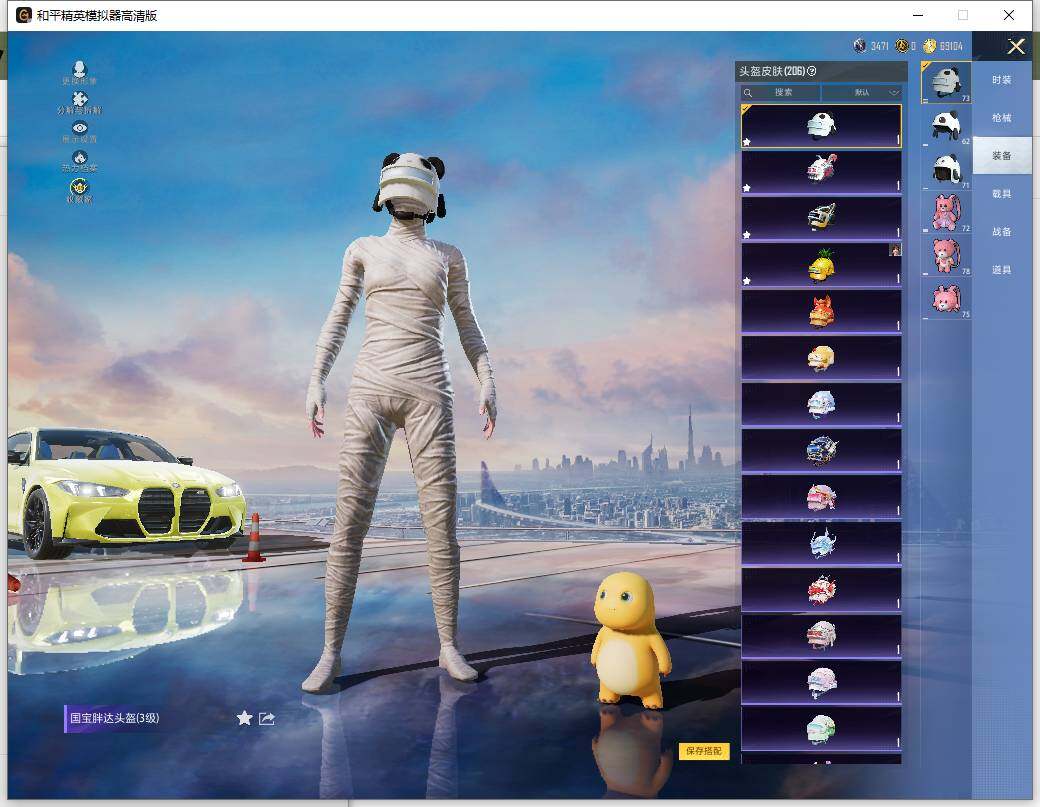This screenshot has height=807, width=1040.
Task: Select the red and white horned helmet skin
Action: 821,172
